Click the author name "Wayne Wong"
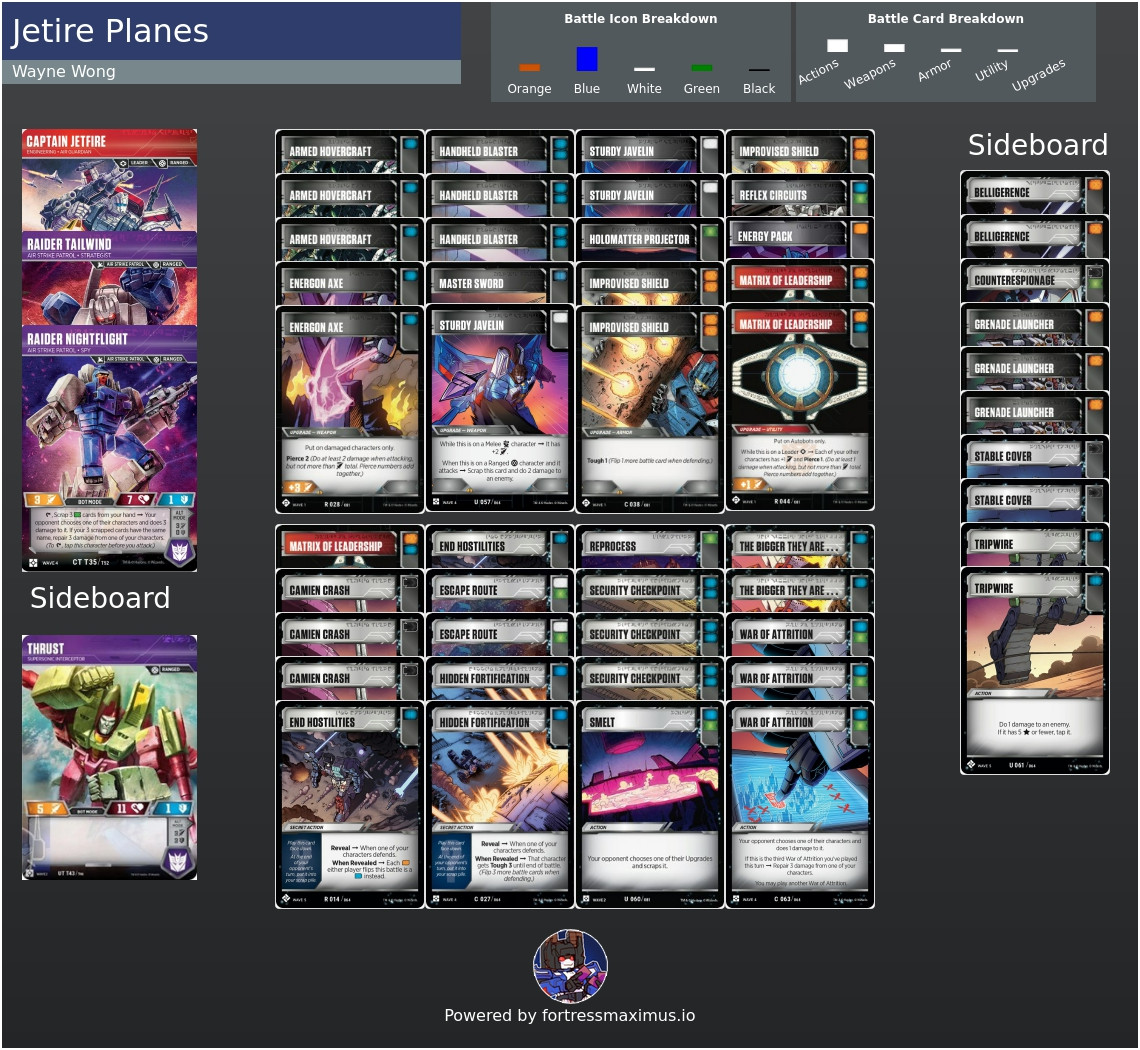 click(64, 71)
